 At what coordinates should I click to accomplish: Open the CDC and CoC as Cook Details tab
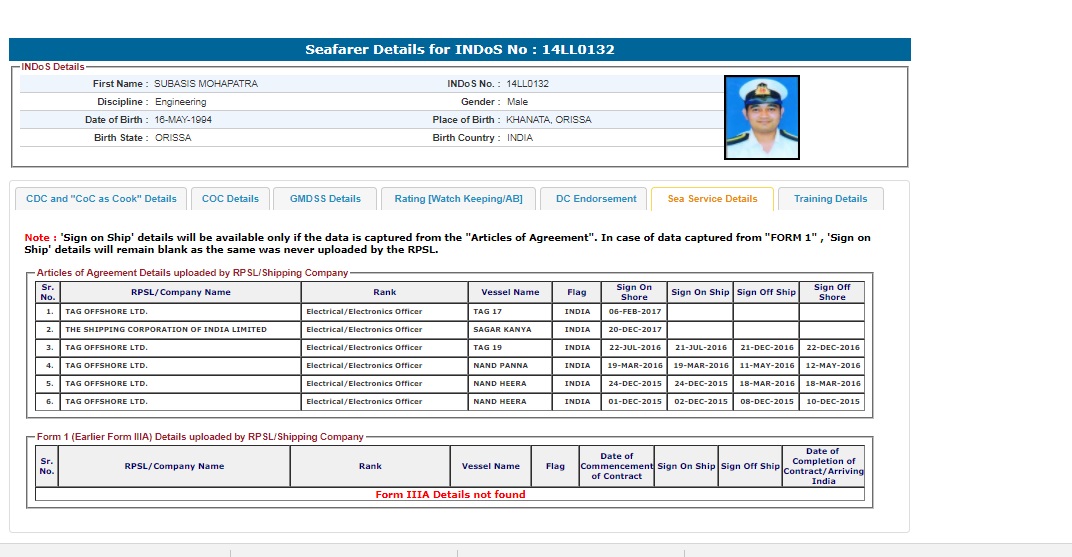tap(100, 199)
